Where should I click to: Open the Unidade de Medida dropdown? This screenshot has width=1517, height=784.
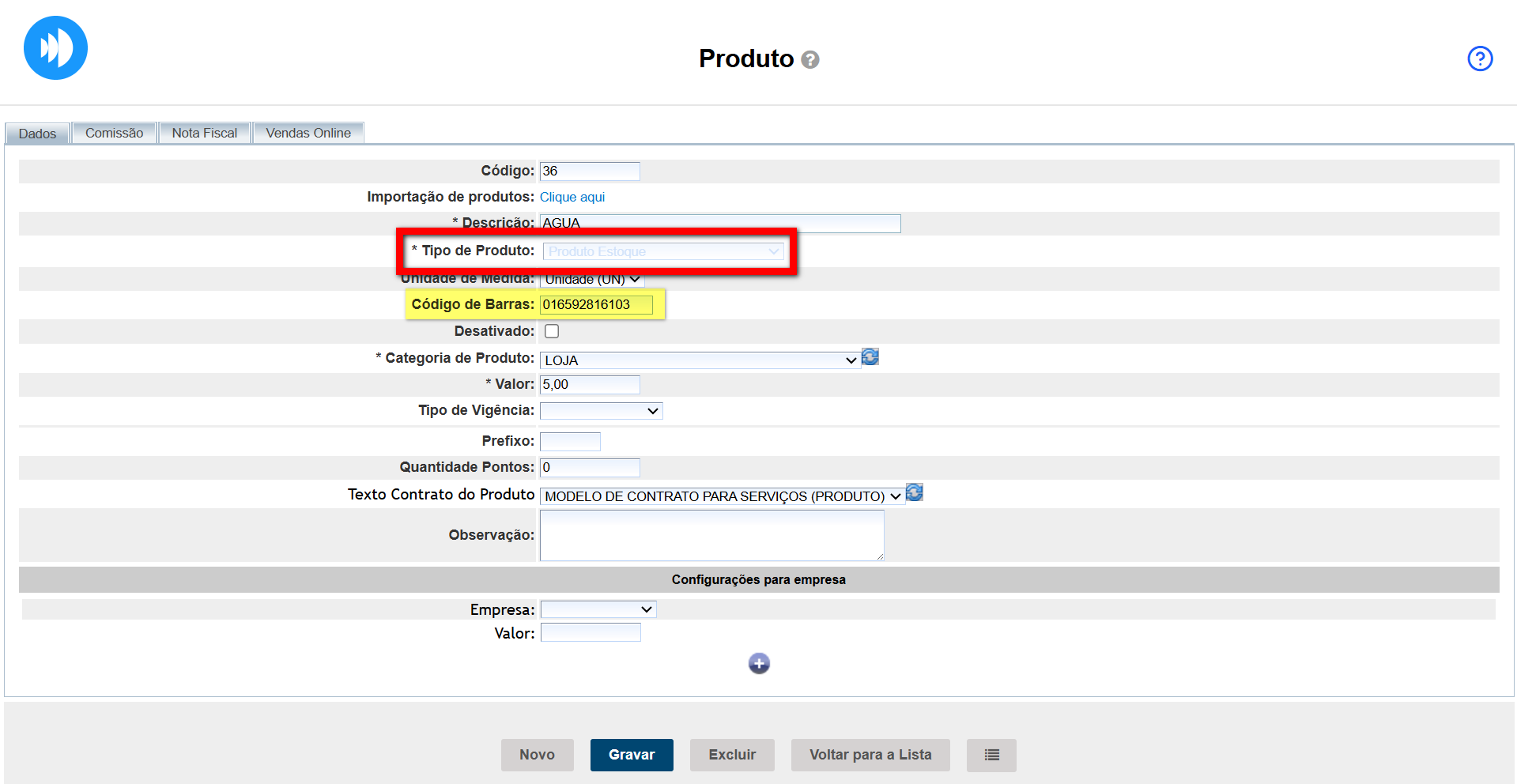(x=592, y=280)
